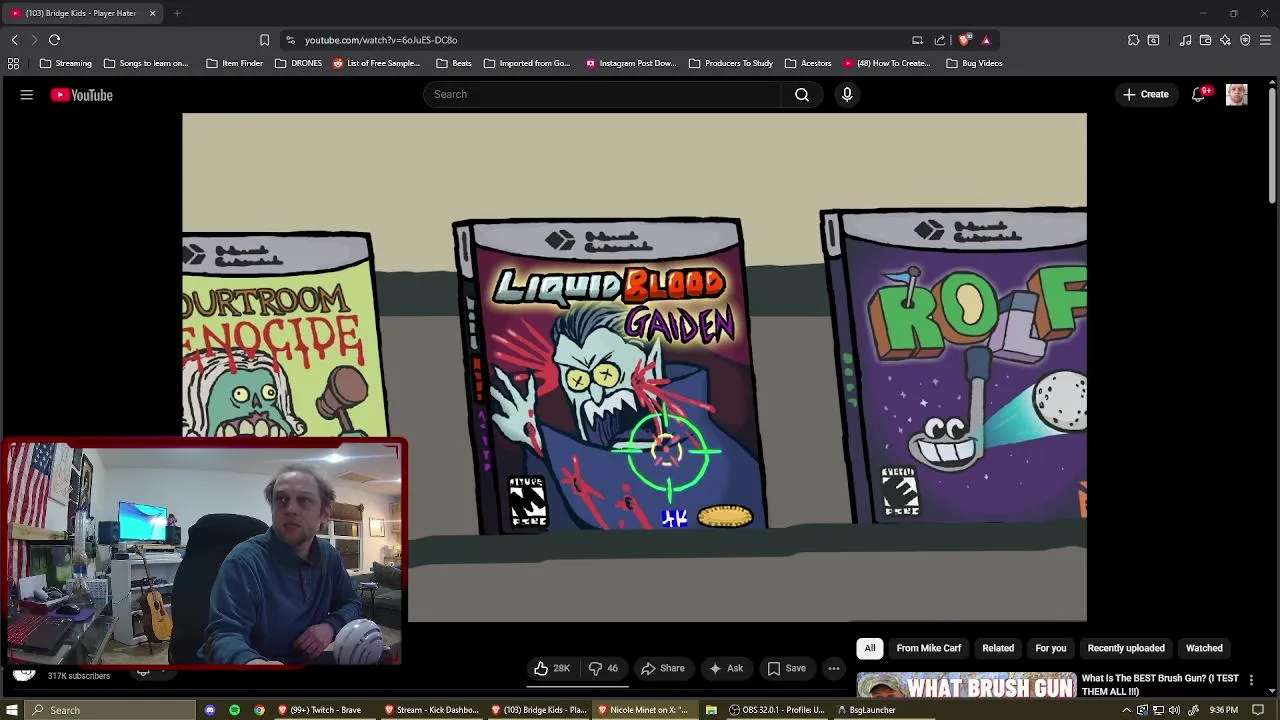Click the What Is The BEST Brush Gun thumbnail
1280x720 pixels.
pos(966,686)
